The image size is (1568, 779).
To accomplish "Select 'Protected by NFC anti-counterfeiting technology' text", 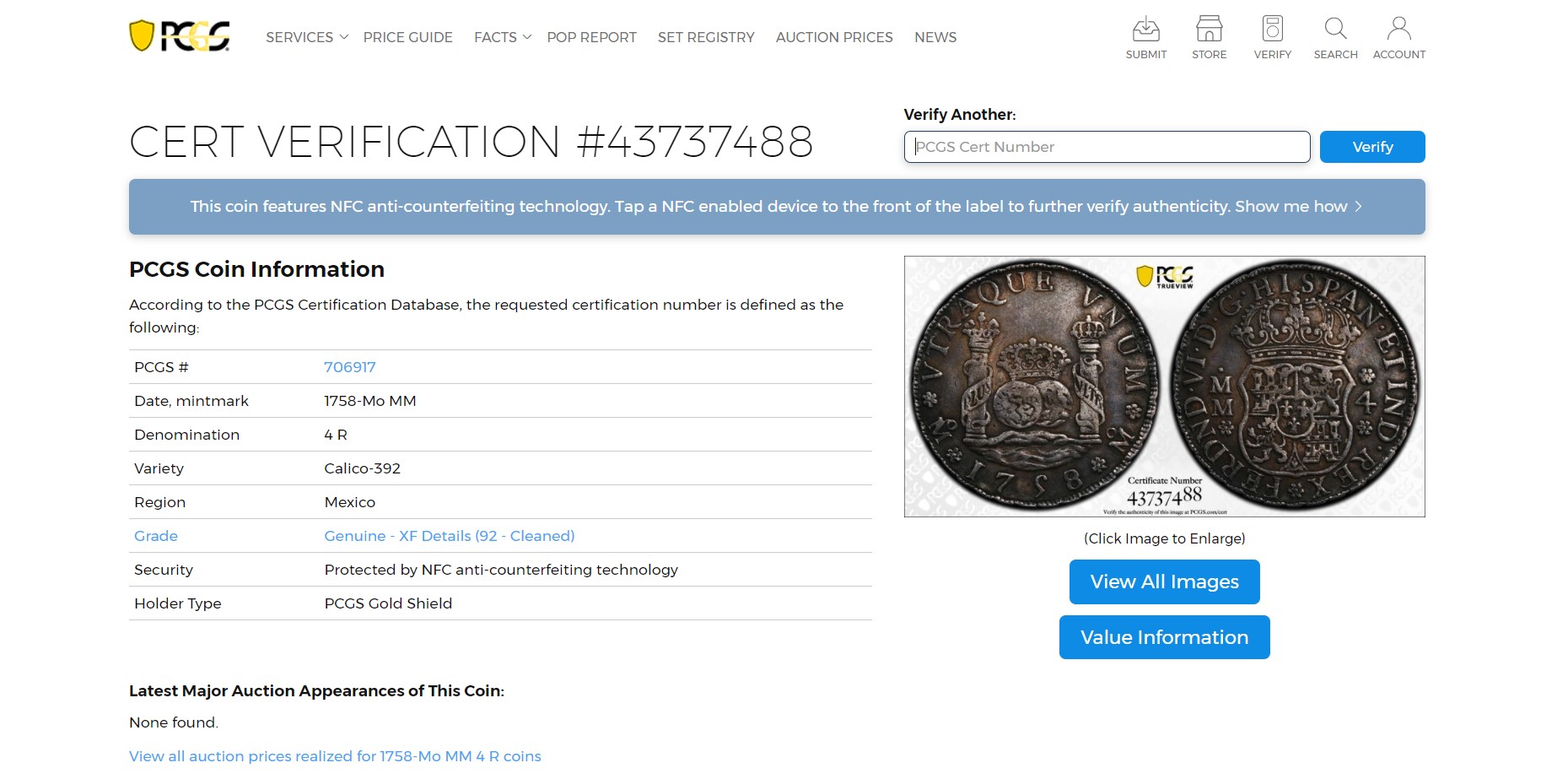I will (x=501, y=570).
